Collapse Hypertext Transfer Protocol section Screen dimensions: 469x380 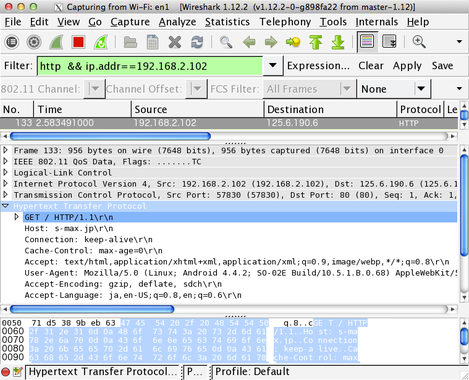[x=6, y=206]
